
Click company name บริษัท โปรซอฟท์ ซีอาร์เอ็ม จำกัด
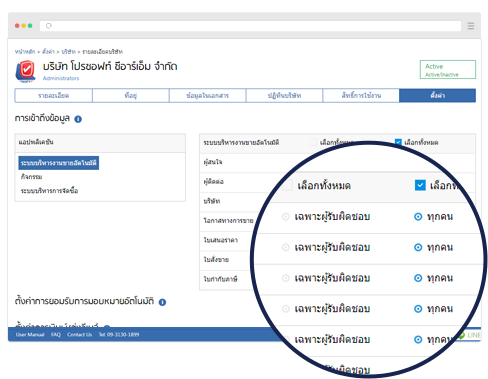pos(110,67)
